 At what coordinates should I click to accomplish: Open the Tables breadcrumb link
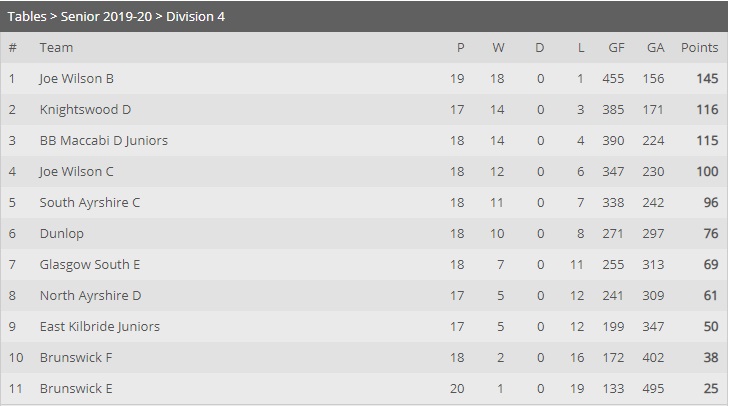click(x=27, y=16)
